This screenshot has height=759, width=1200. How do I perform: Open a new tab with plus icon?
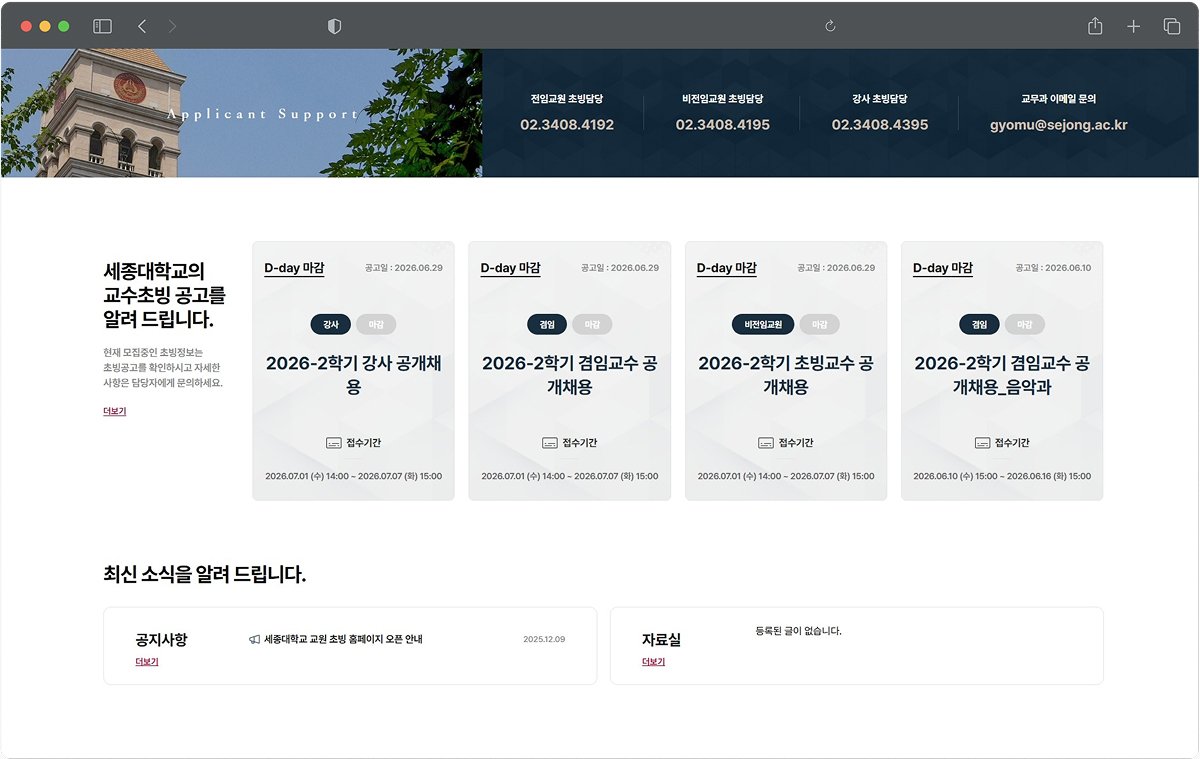click(1133, 27)
